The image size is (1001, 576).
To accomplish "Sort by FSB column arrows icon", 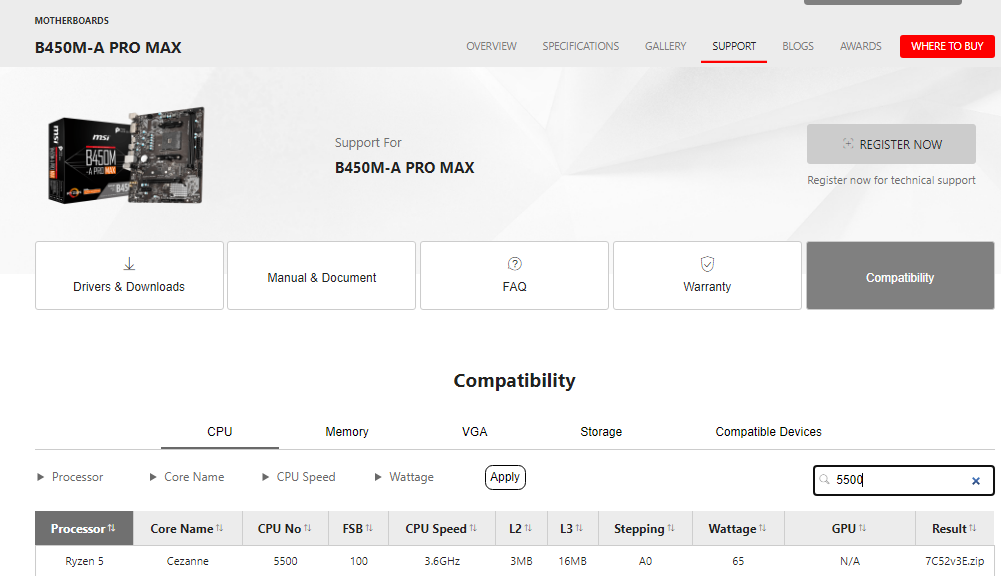I will [369, 528].
